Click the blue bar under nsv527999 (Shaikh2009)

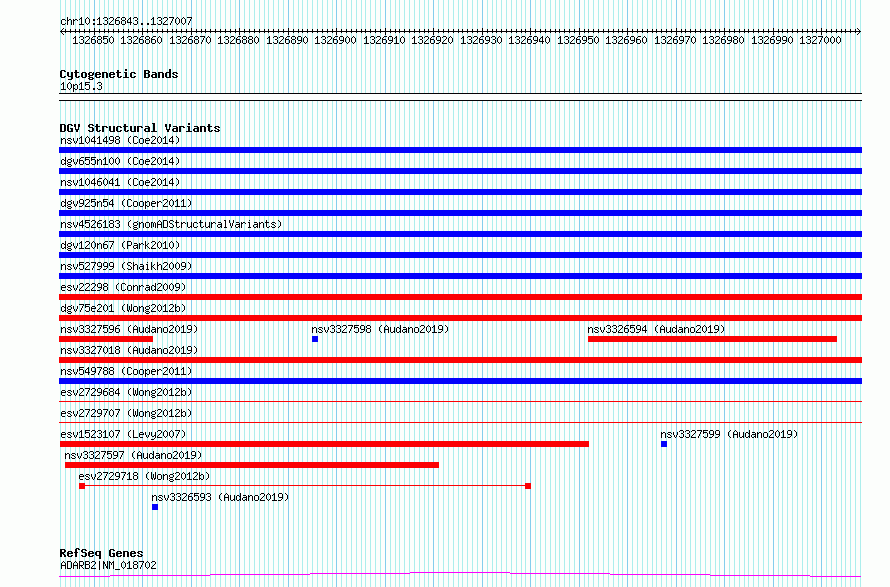pyautogui.click(x=460, y=276)
